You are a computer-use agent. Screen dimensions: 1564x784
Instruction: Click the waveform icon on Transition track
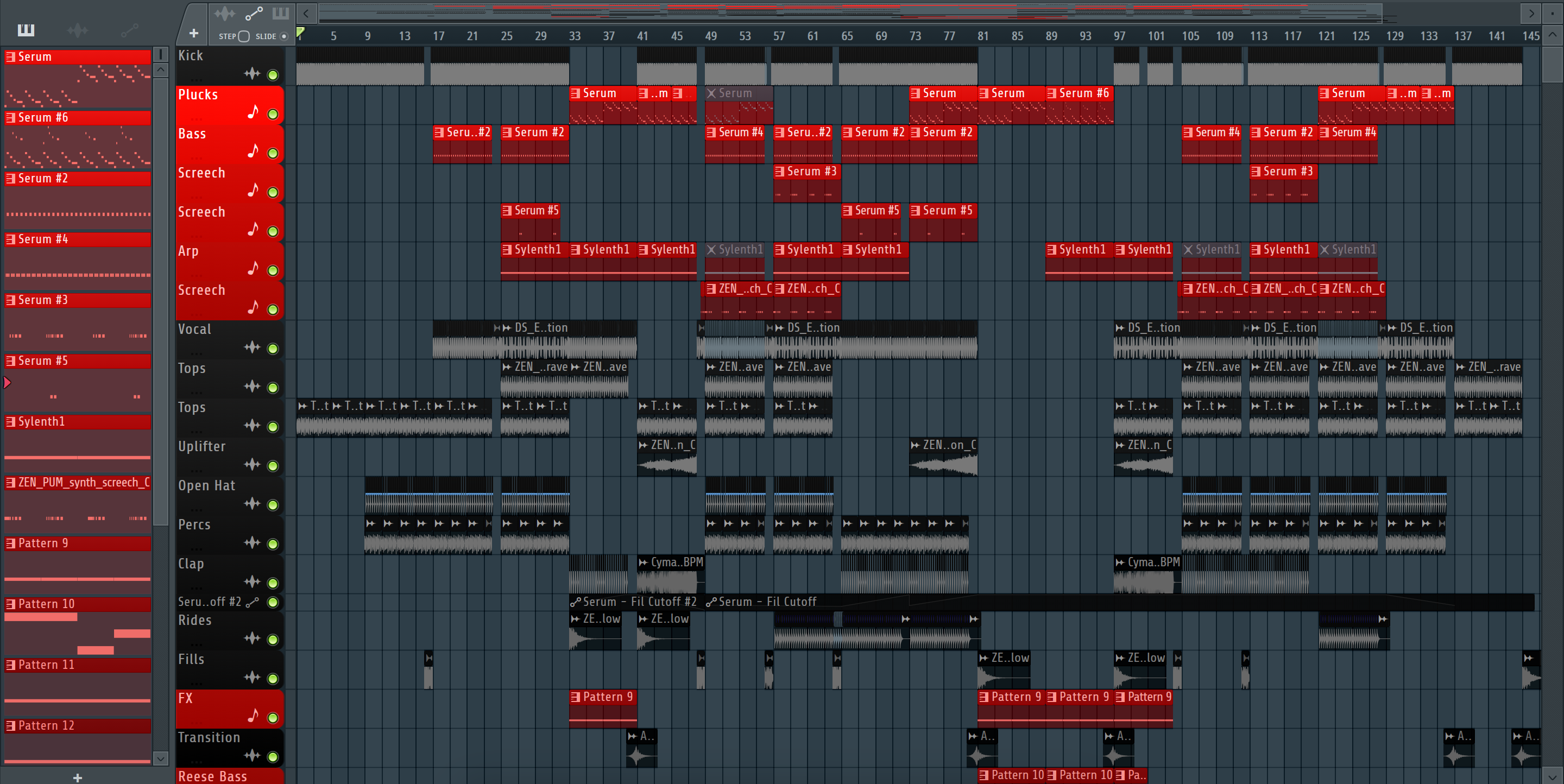click(252, 755)
